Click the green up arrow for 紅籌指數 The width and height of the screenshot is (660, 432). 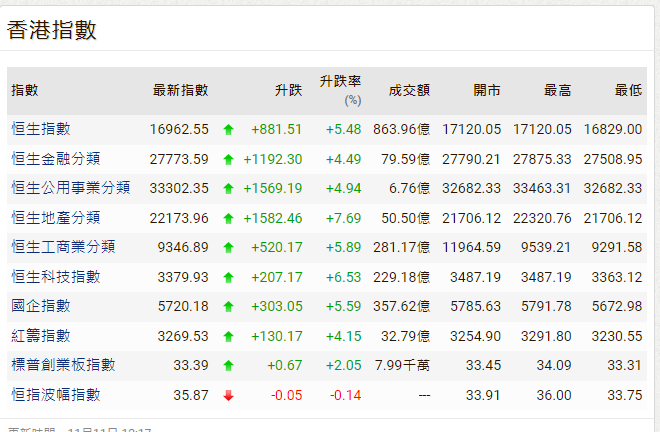pyautogui.click(x=228, y=336)
